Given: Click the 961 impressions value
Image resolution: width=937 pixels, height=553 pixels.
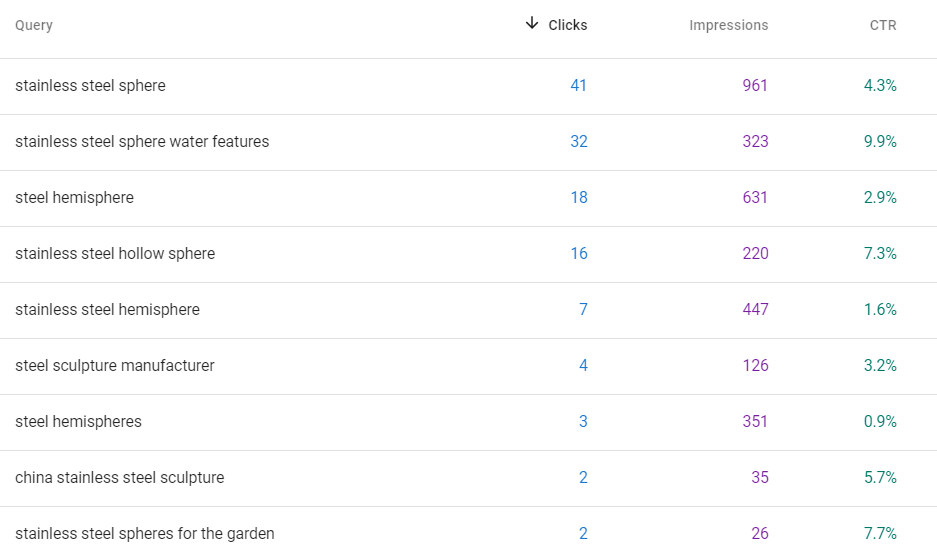Looking at the screenshot, I should 755,85.
